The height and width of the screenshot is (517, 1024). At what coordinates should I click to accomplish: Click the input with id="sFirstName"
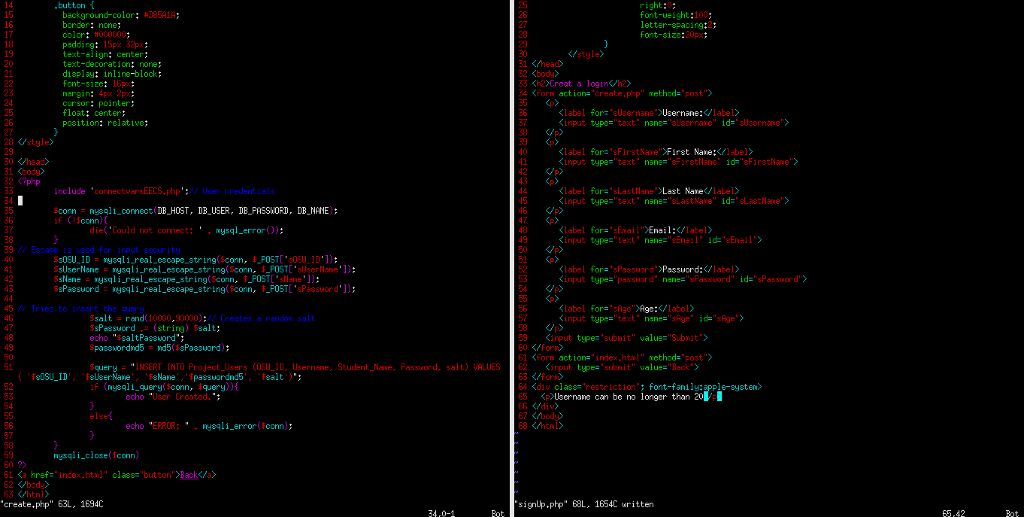point(679,162)
